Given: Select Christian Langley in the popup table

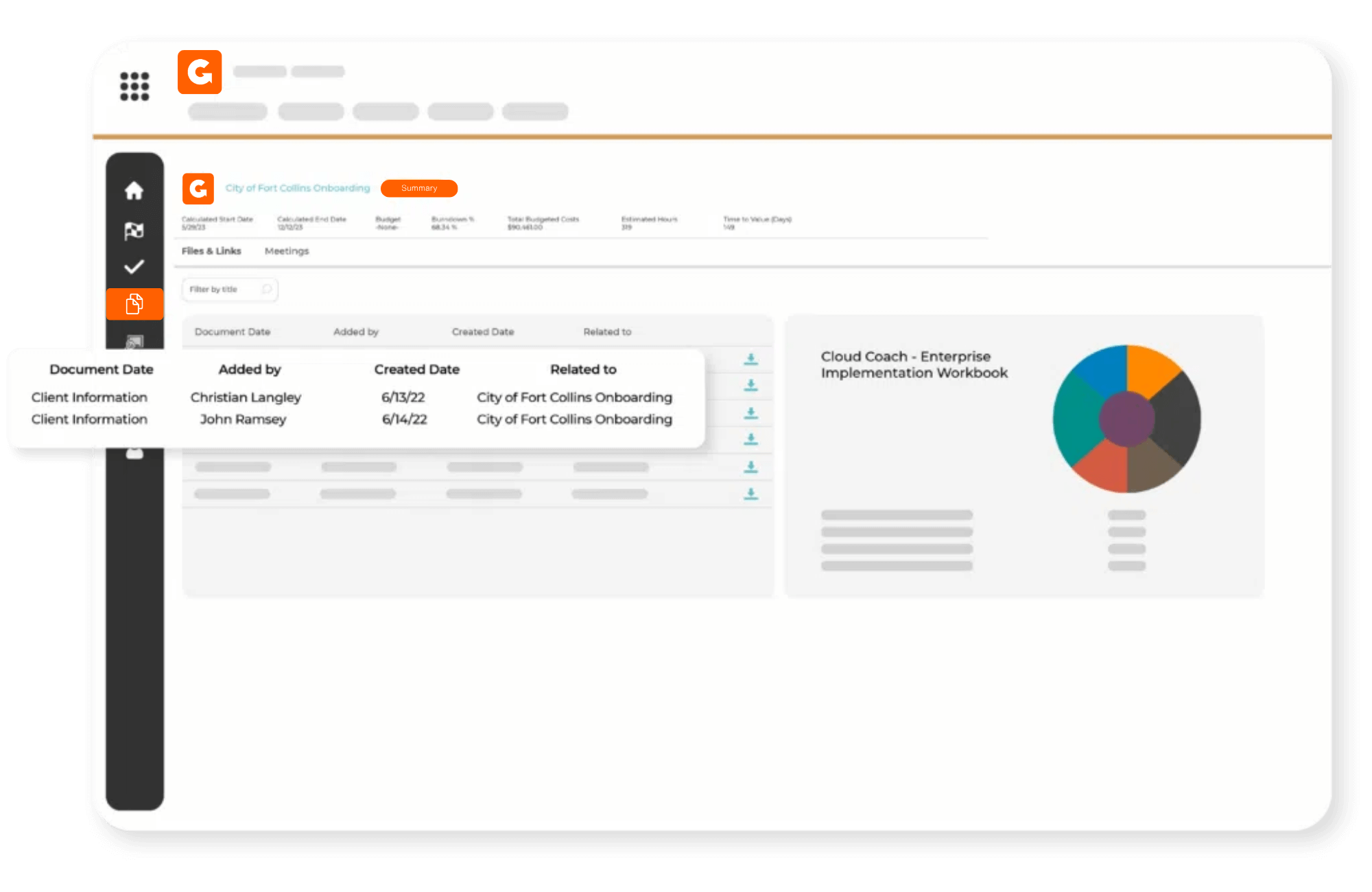Looking at the screenshot, I should click(246, 397).
